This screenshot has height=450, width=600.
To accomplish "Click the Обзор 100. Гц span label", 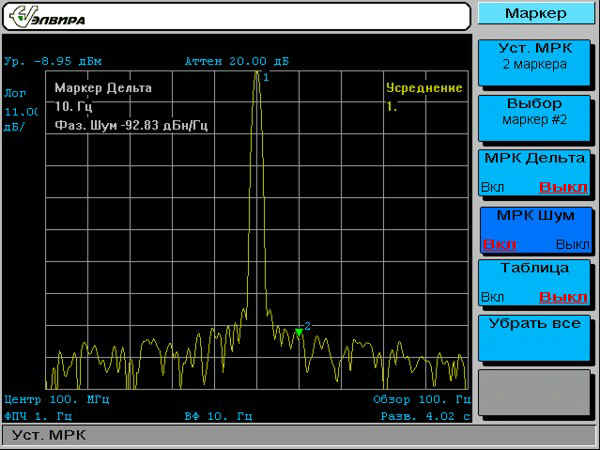I will coord(422,400).
